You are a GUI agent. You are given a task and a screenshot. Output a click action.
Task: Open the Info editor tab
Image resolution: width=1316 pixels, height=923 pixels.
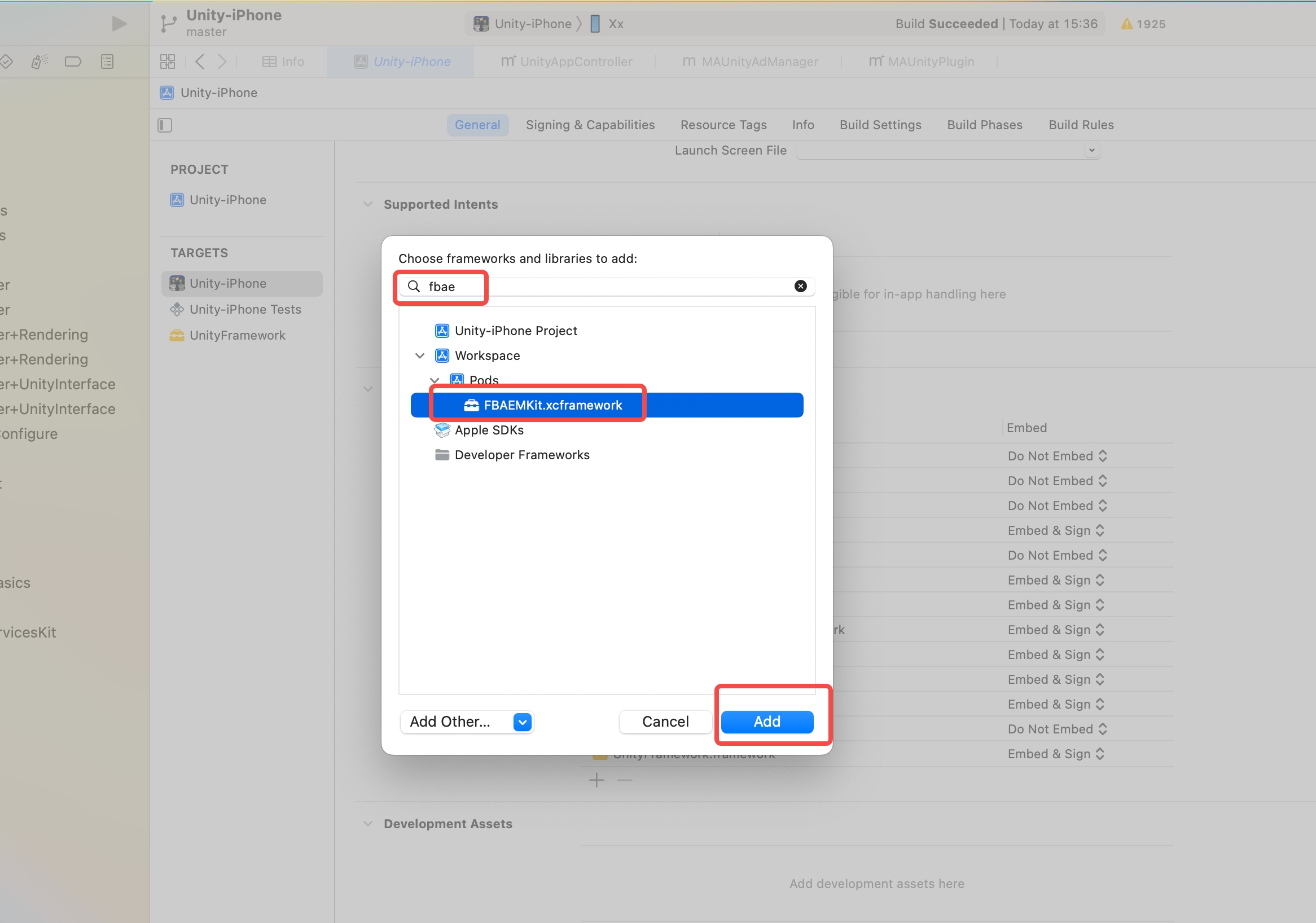(x=283, y=61)
